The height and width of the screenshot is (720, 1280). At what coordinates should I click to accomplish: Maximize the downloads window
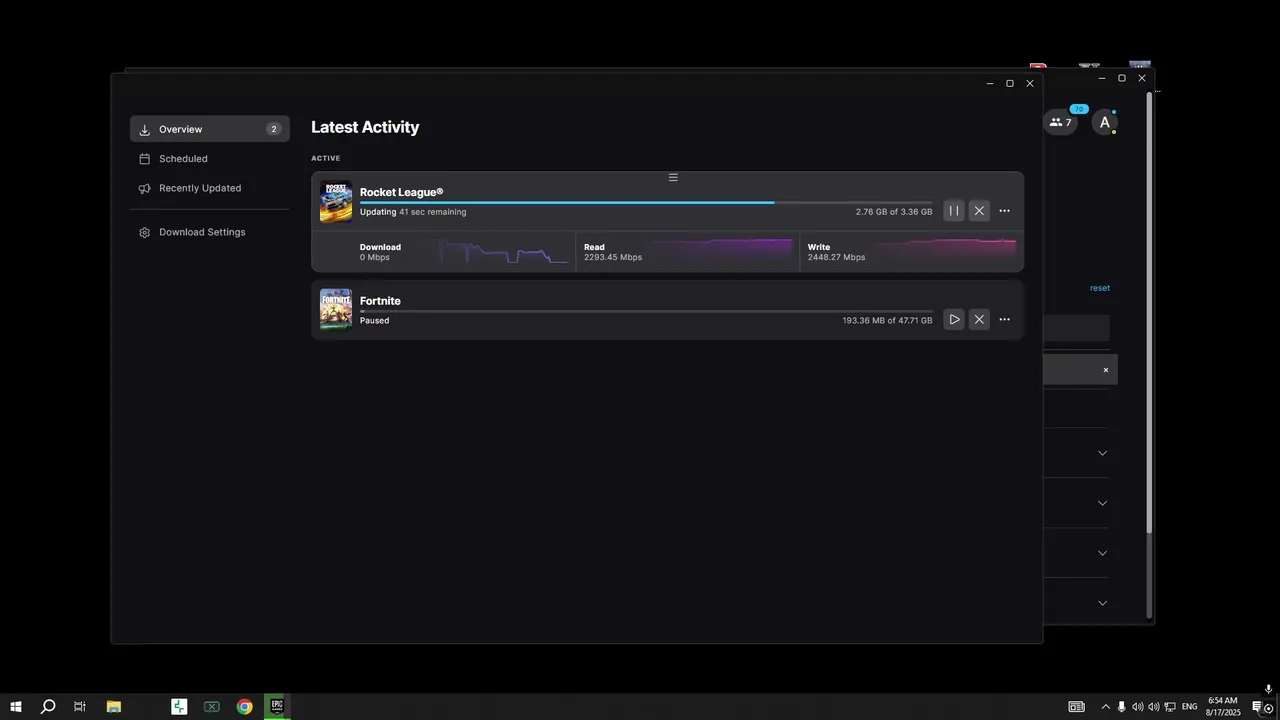click(x=1010, y=83)
